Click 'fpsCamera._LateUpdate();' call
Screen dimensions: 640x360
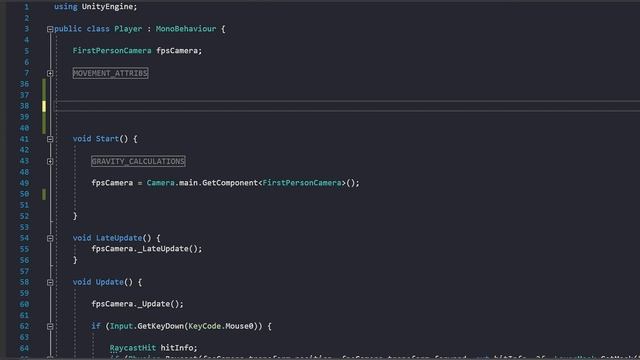tap(147, 249)
